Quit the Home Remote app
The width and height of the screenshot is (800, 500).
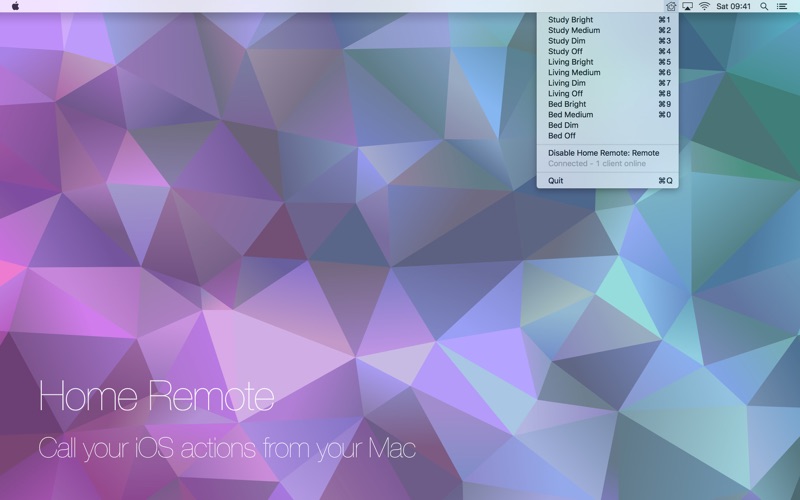608,181
